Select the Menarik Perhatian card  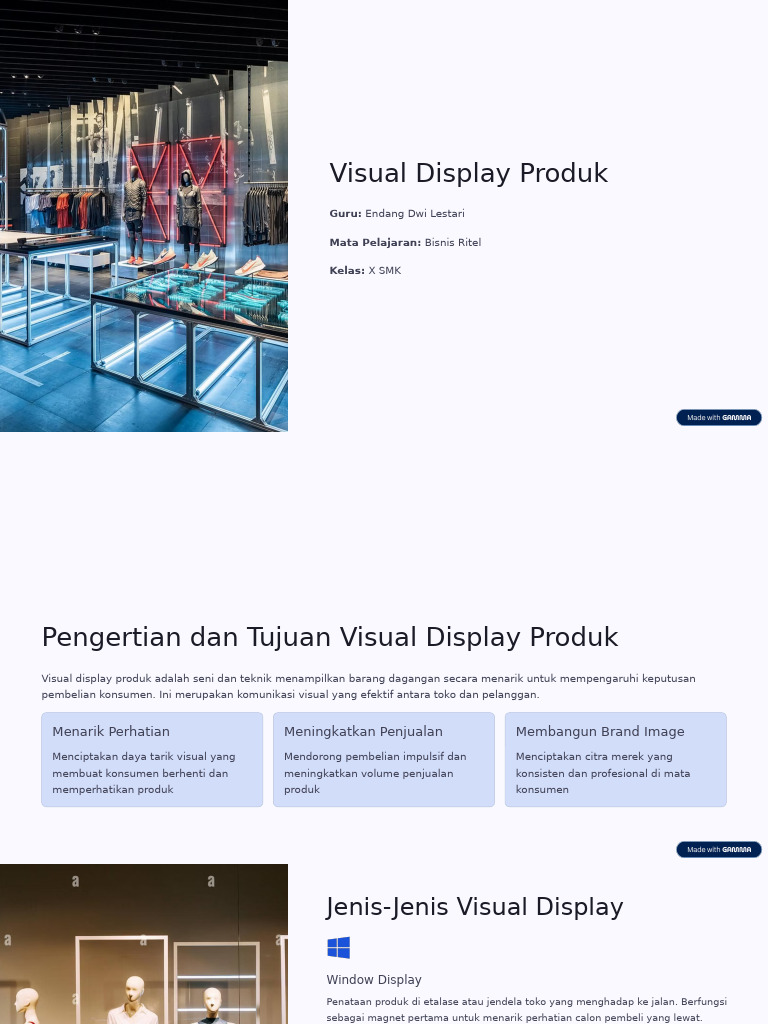point(152,760)
